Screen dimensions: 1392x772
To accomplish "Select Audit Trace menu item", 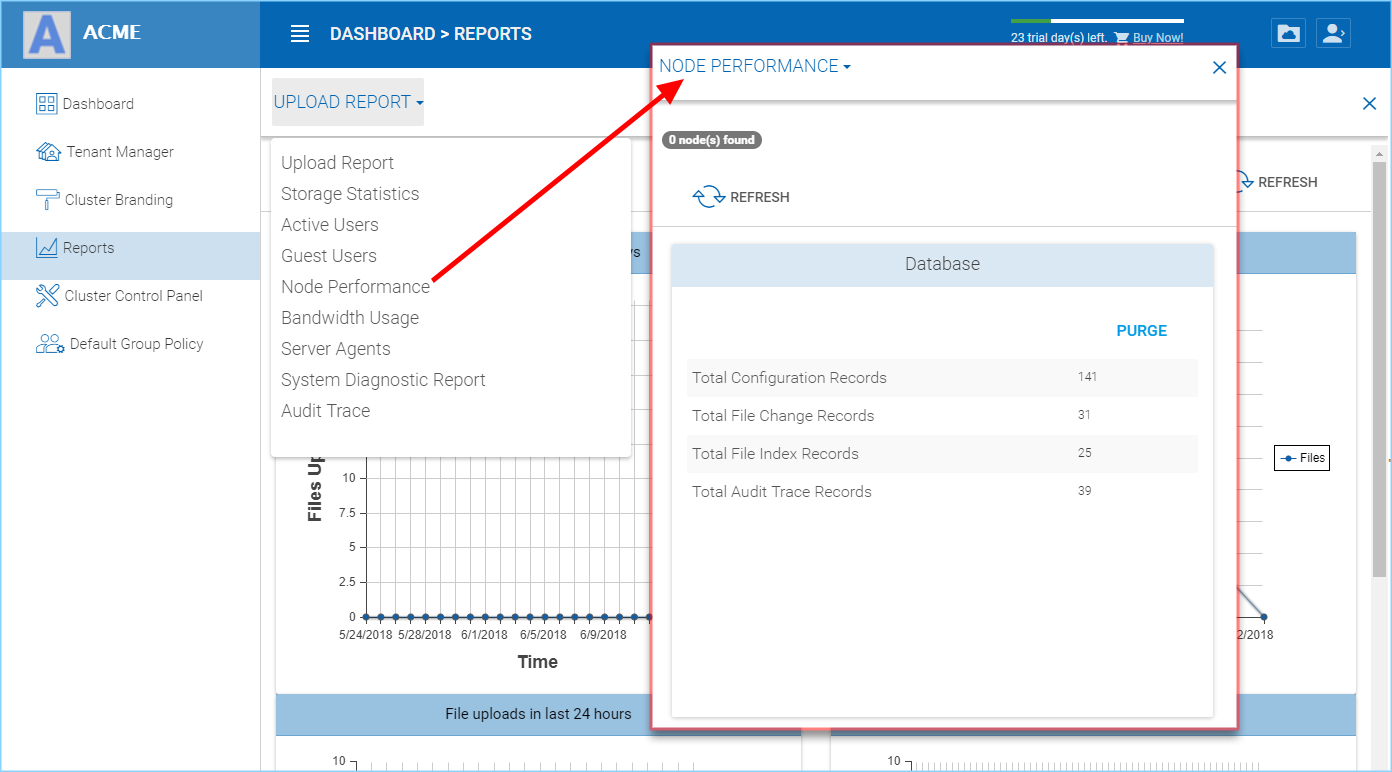I will 325,411.
